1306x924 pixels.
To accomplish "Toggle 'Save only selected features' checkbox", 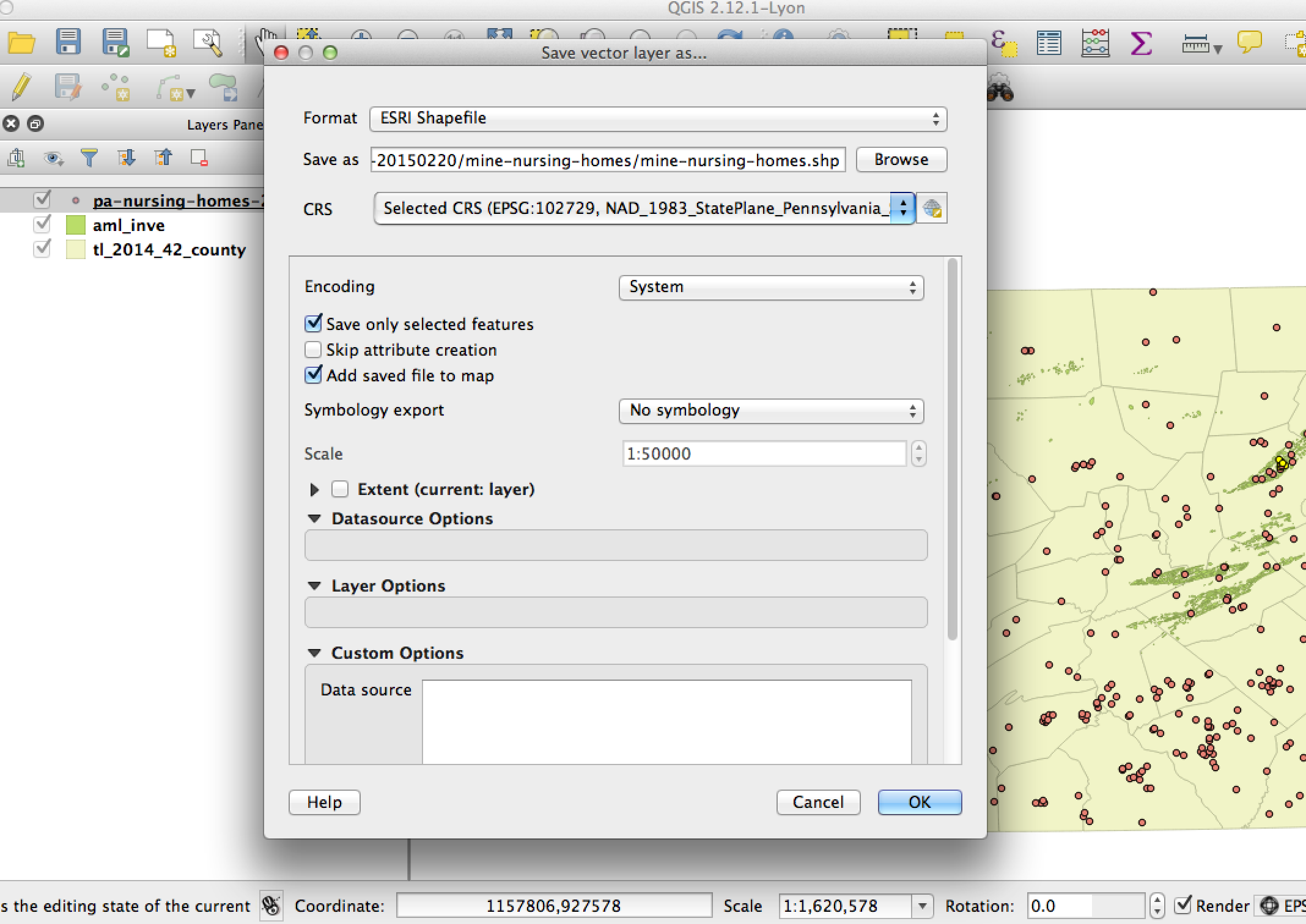I will tap(312, 323).
